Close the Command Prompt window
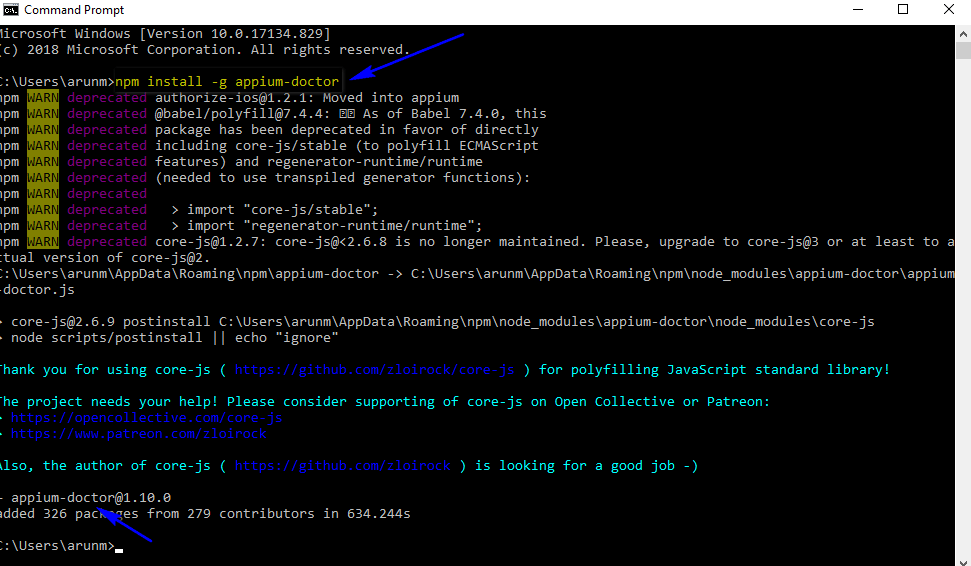 coord(948,10)
